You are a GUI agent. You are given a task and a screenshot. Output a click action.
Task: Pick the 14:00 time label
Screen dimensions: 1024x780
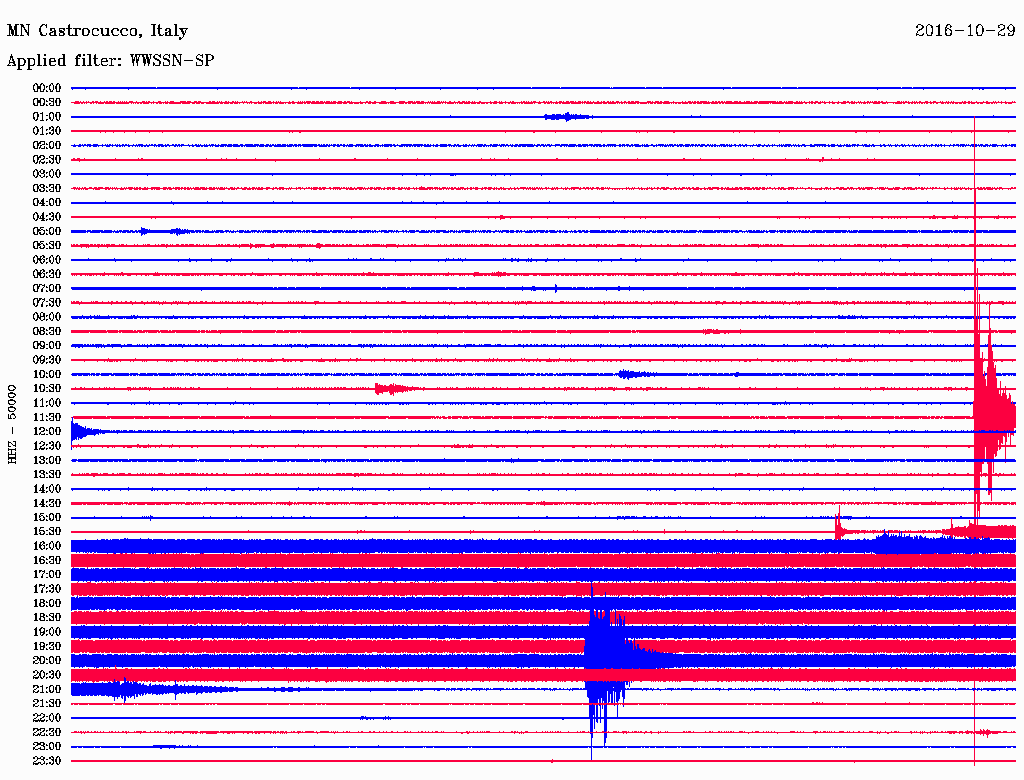(47, 489)
